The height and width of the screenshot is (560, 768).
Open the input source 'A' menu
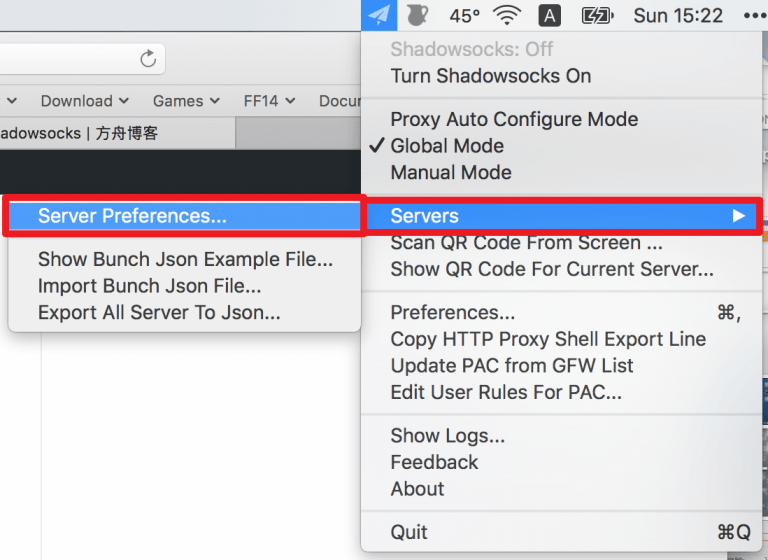click(550, 16)
